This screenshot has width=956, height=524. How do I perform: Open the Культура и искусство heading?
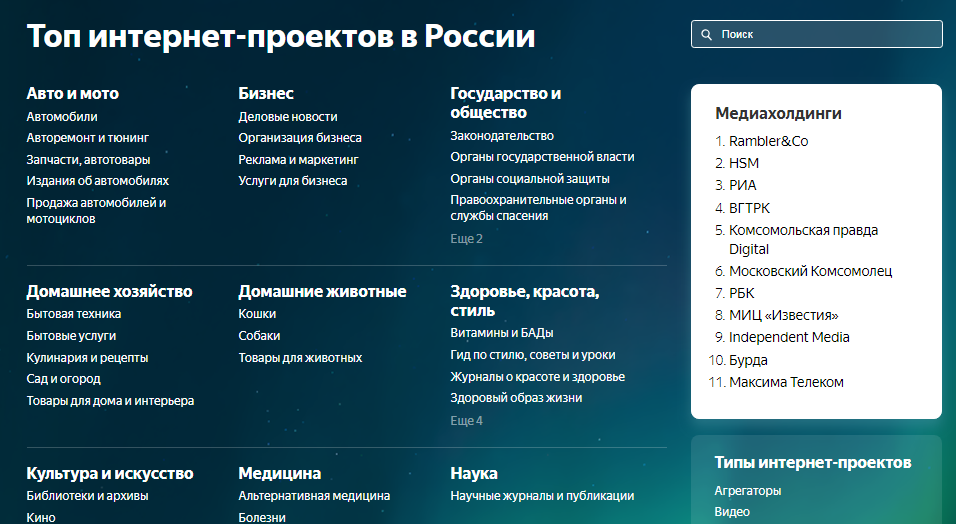(x=109, y=473)
